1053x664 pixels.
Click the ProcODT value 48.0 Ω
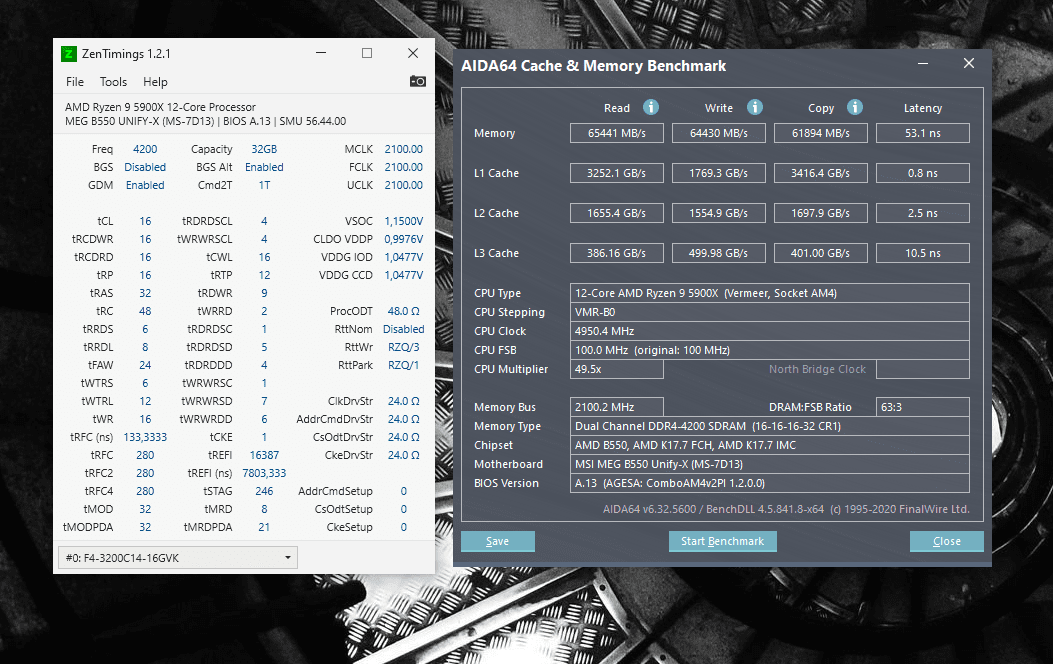(404, 311)
